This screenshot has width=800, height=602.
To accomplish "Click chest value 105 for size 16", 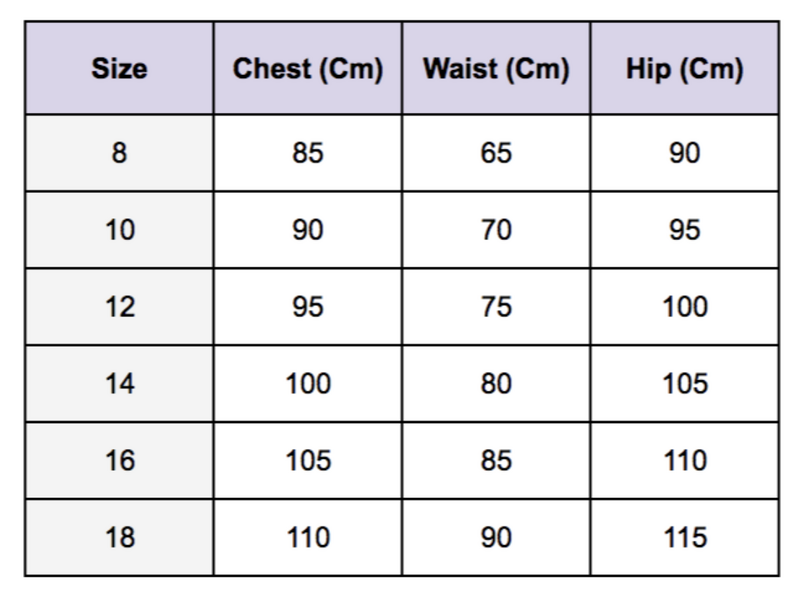I will point(308,461).
